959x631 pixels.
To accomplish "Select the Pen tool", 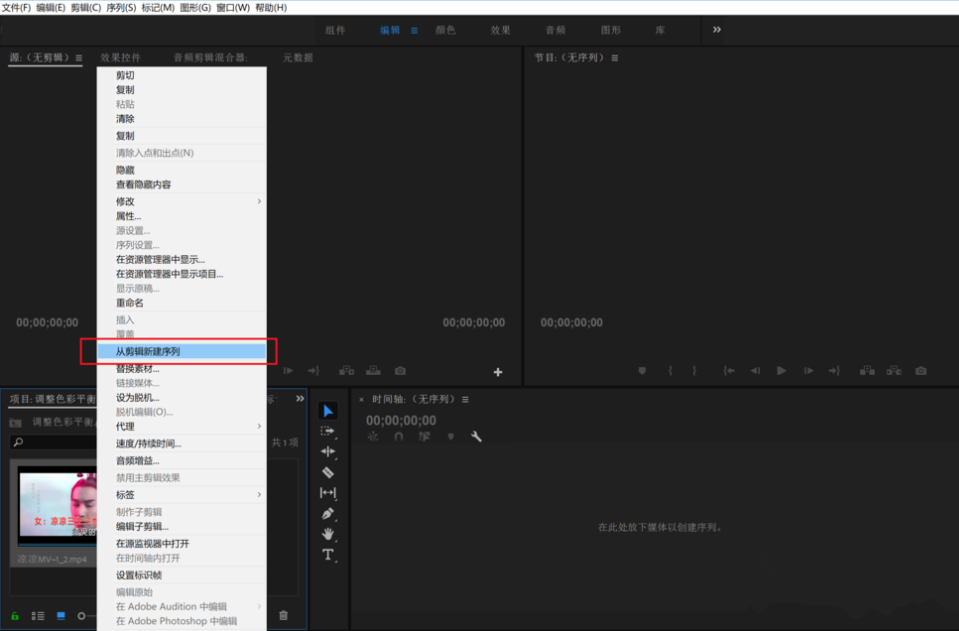I will point(328,513).
